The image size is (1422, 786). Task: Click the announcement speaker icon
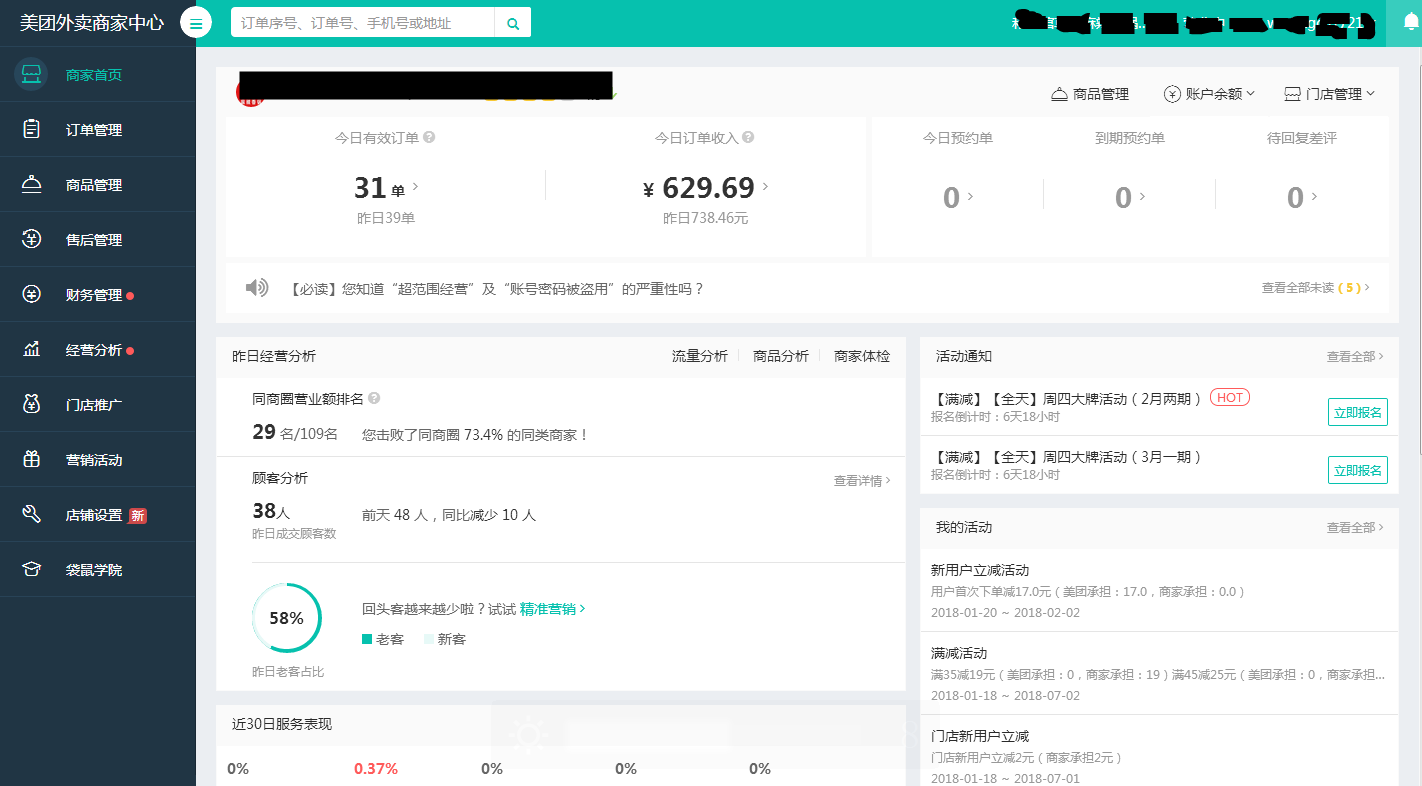click(x=257, y=288)
